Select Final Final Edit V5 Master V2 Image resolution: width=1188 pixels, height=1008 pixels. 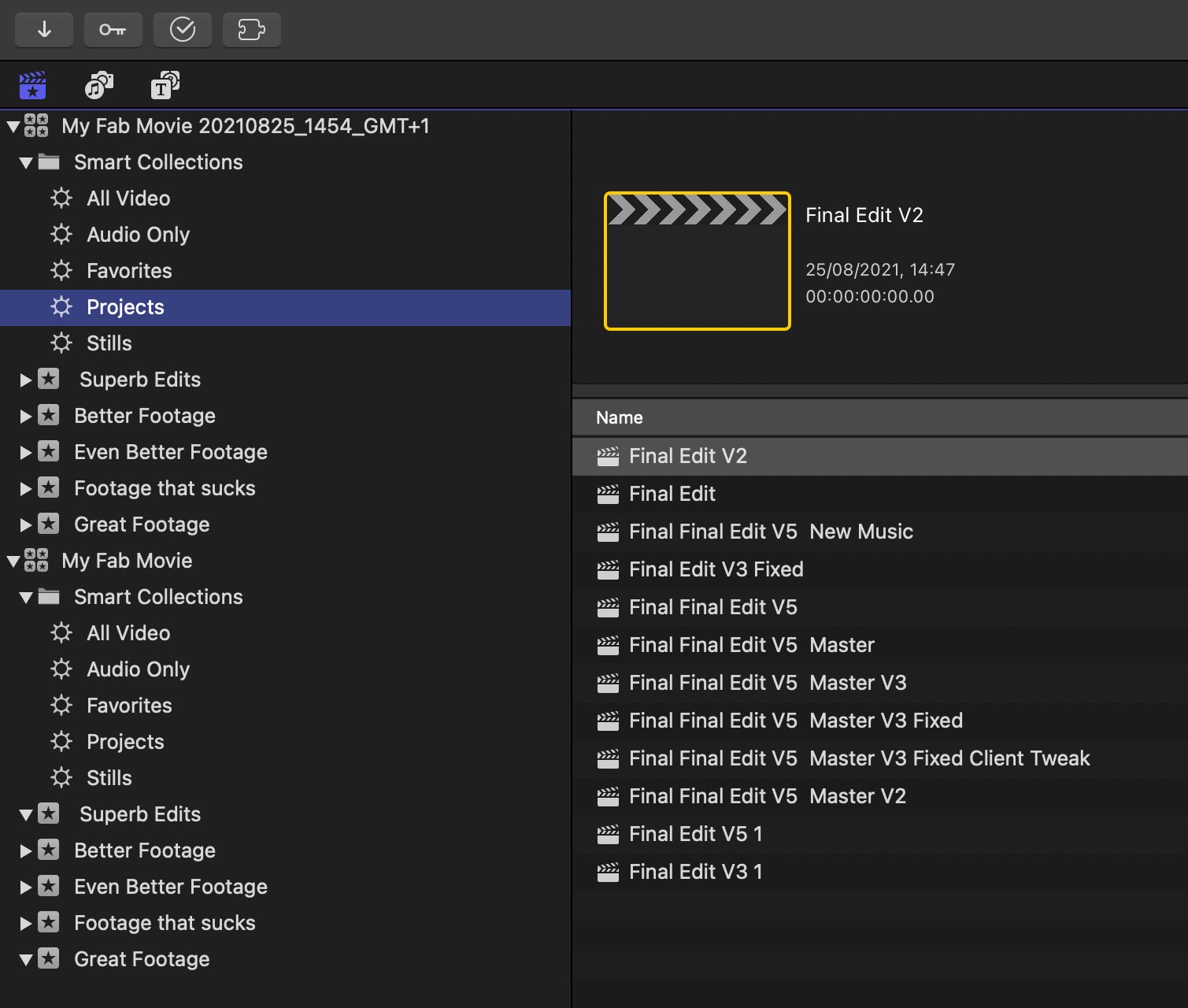pyautogui.click(x=880, y=796)
